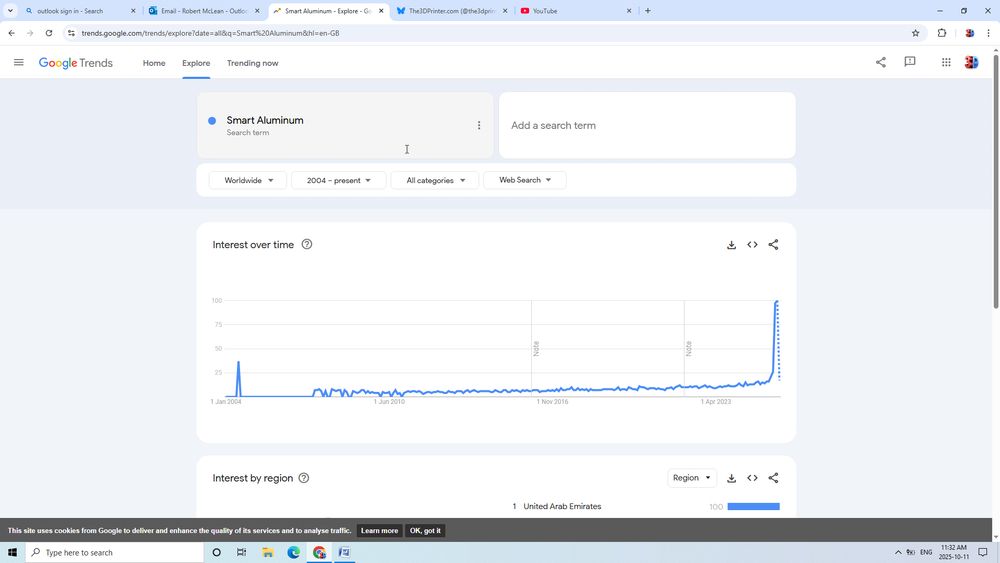Viewport: 1000px width, 563px height.
Task: Click the Google Trends logo
Action: [x=76, y=63]
